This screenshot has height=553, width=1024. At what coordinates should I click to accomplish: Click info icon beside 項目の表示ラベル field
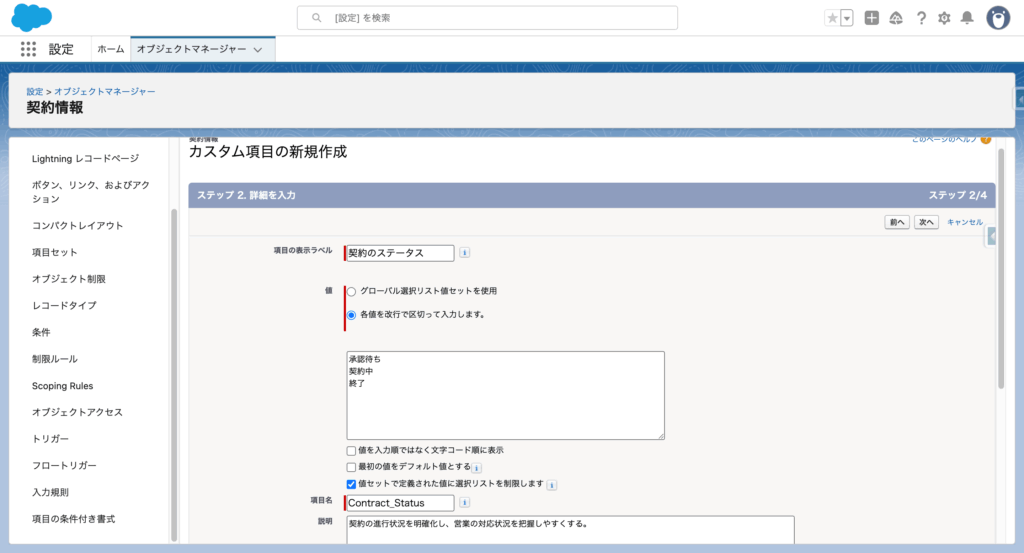point(465,253)
